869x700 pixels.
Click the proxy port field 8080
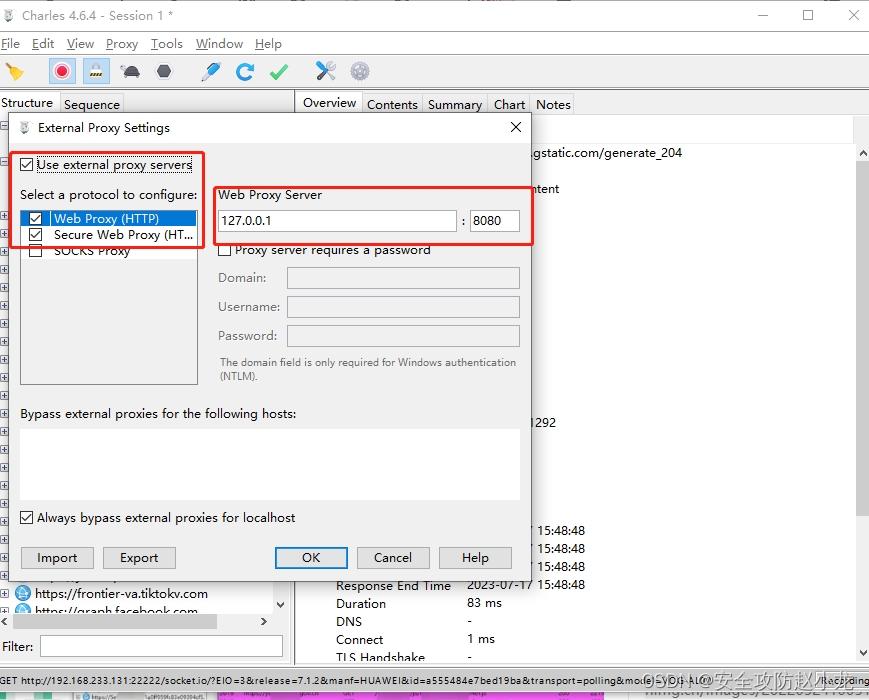tap(495, 221)
